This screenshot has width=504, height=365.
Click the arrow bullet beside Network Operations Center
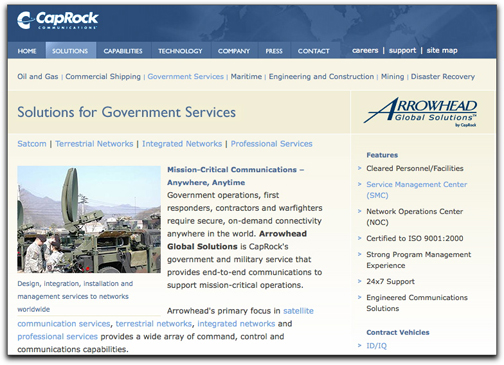tap(360, 211)
